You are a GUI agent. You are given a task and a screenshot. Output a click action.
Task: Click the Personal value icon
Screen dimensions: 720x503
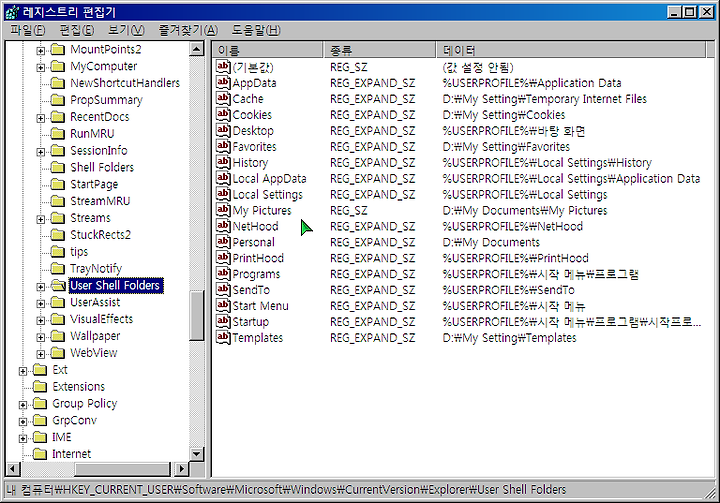point(223,242)
